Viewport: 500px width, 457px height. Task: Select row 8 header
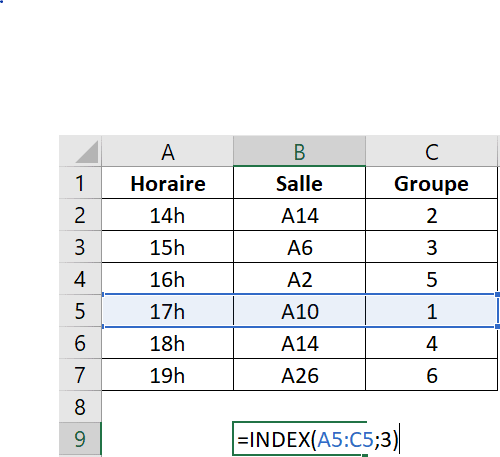(x=80, y=407)
